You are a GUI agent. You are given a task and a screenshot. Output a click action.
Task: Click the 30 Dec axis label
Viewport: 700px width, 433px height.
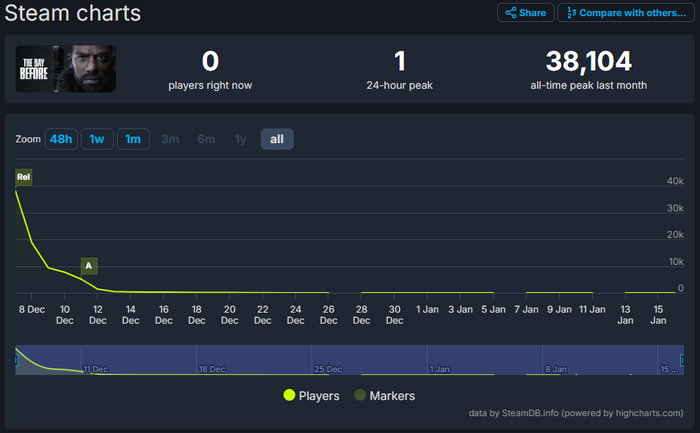(x=394, y=315)
